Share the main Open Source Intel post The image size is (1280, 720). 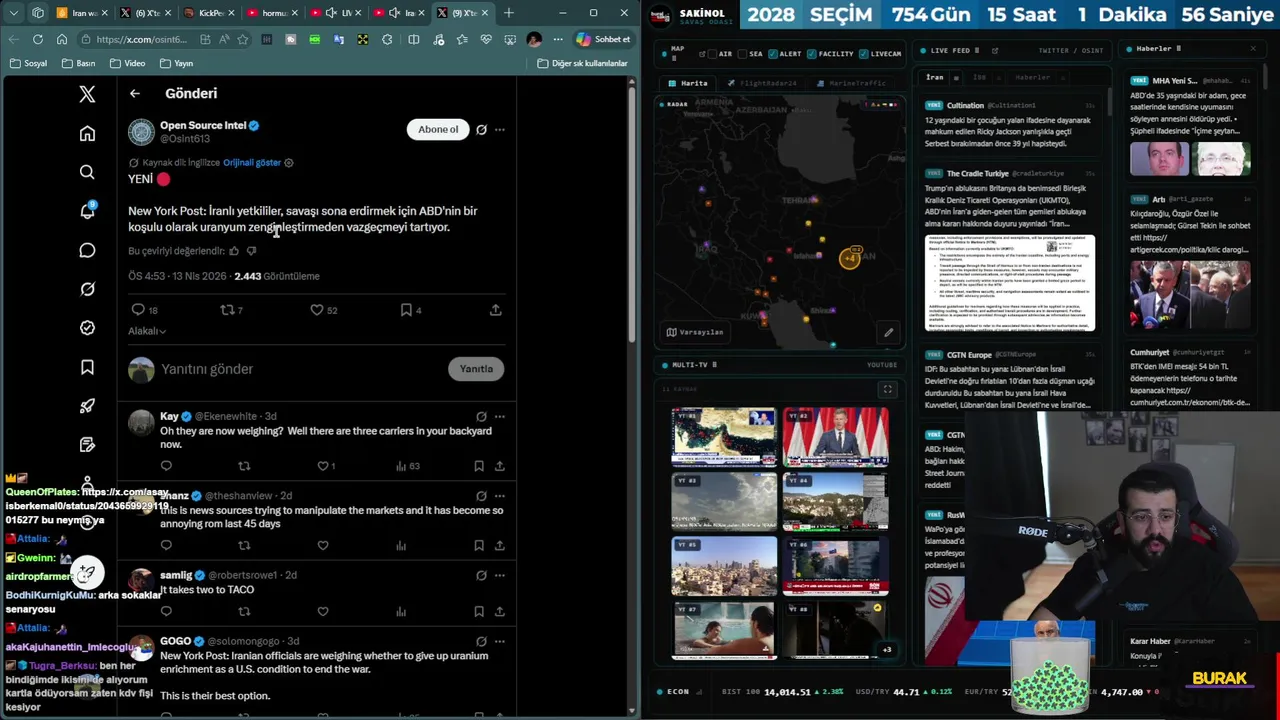tap(495, 310)
